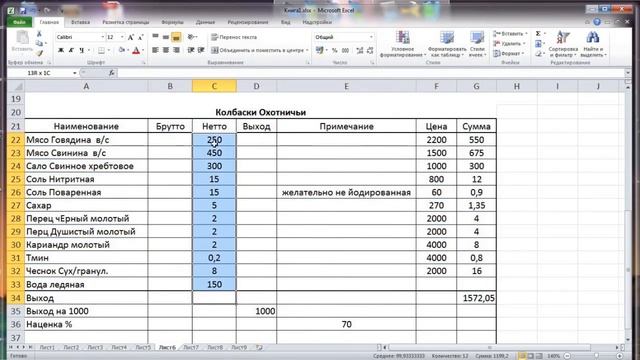This screenshot has height=360, width=640.
Task: Click the insert new sheet tab icon
Action: pos(259,347)
